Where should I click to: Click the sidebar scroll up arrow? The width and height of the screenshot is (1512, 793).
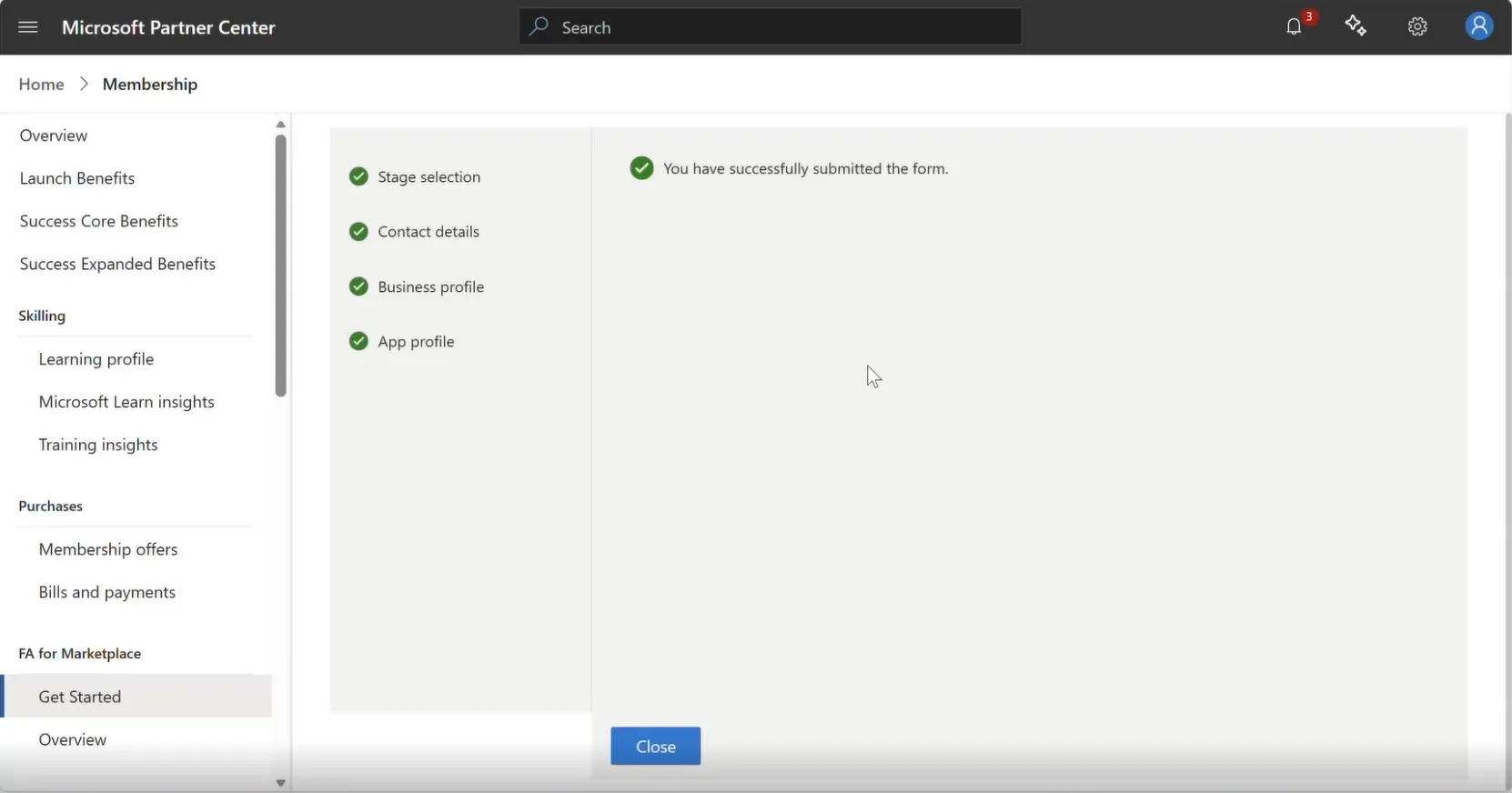tap(280, 125)
